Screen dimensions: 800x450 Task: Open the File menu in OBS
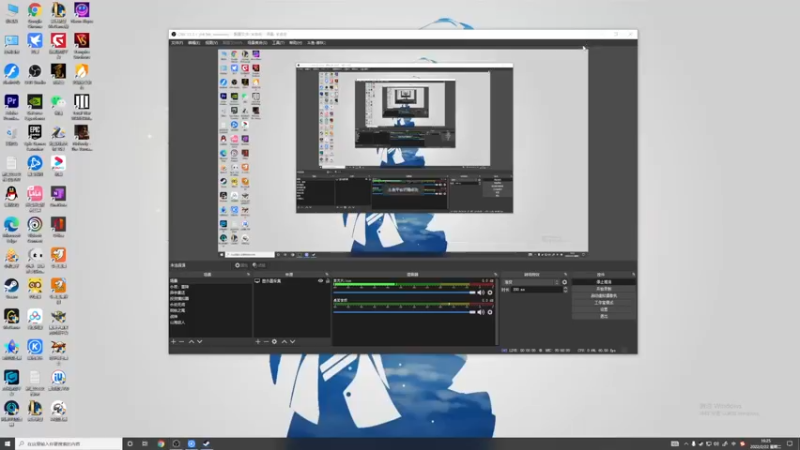pos(177,43)
